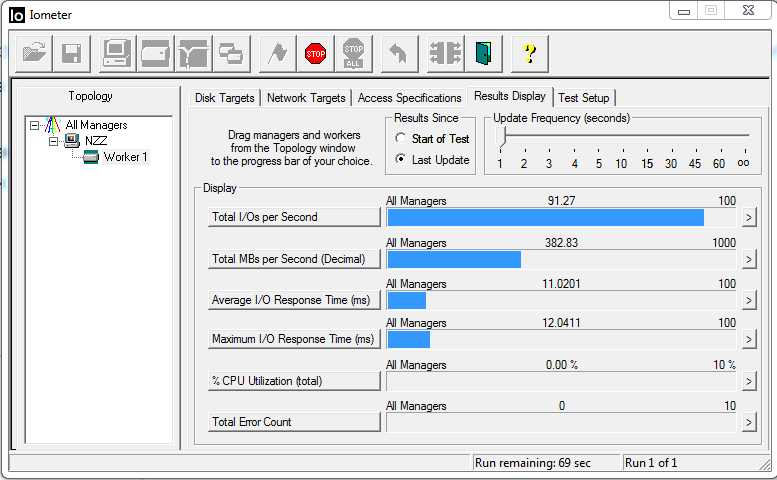Disconnect selected worker or manager icon
The width and height of the screenshot is (777, 480).
(x=445, y=53)
